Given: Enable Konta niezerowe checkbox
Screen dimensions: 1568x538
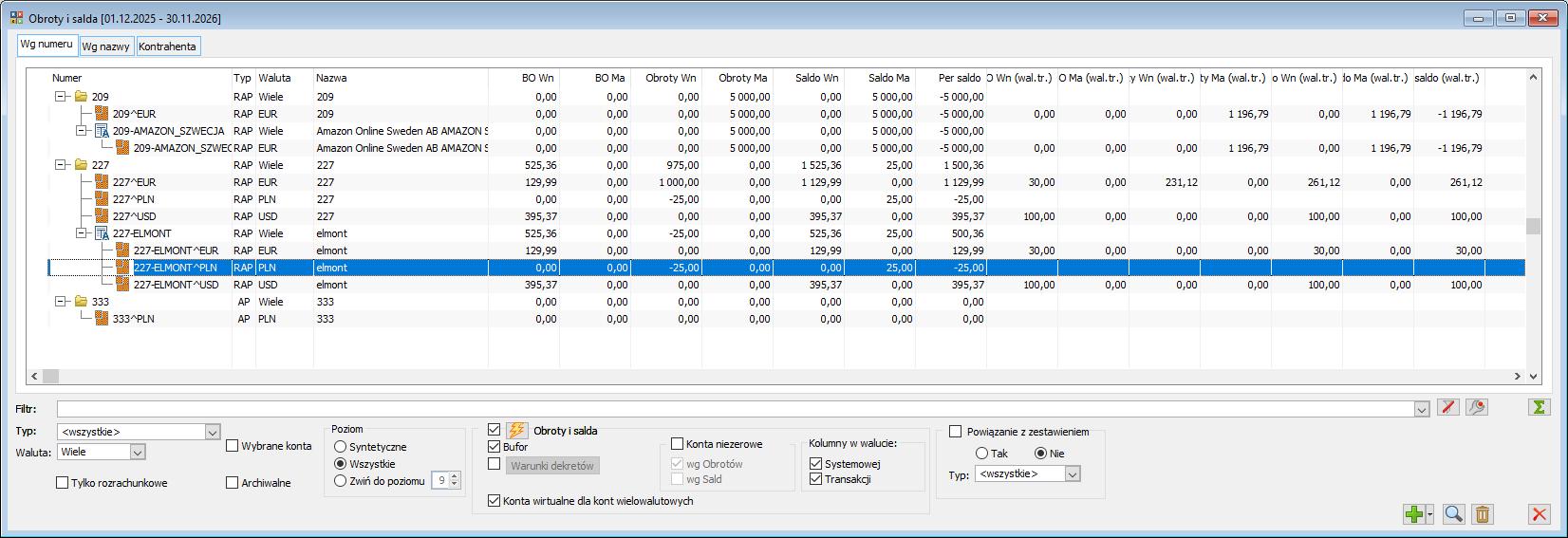Looking at the screenshot, I should tap(677, 443).
